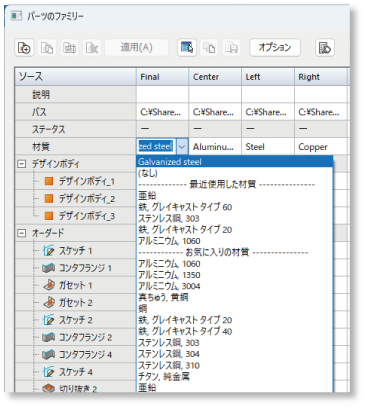
Task: Open the 材質 dropdown arrow for Final
Action: [182, 146]
